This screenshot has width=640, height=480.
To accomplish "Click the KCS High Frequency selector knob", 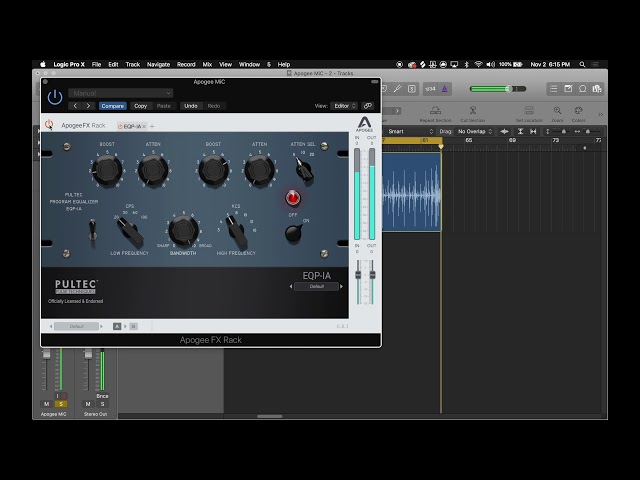I will pyautogui.click(x=236, y=232).
